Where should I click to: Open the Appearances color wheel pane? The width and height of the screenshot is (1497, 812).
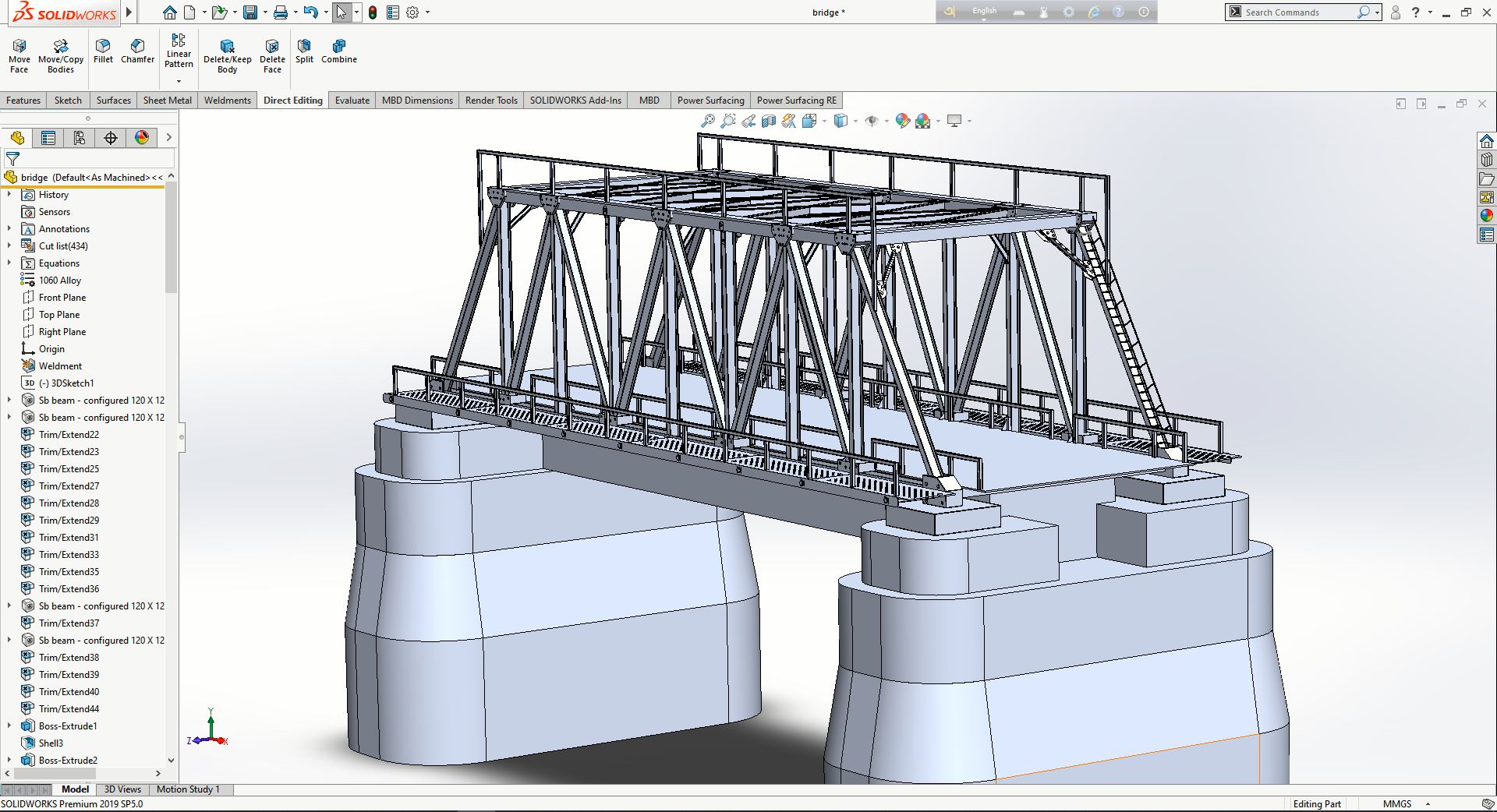(x=1486, y=216)
